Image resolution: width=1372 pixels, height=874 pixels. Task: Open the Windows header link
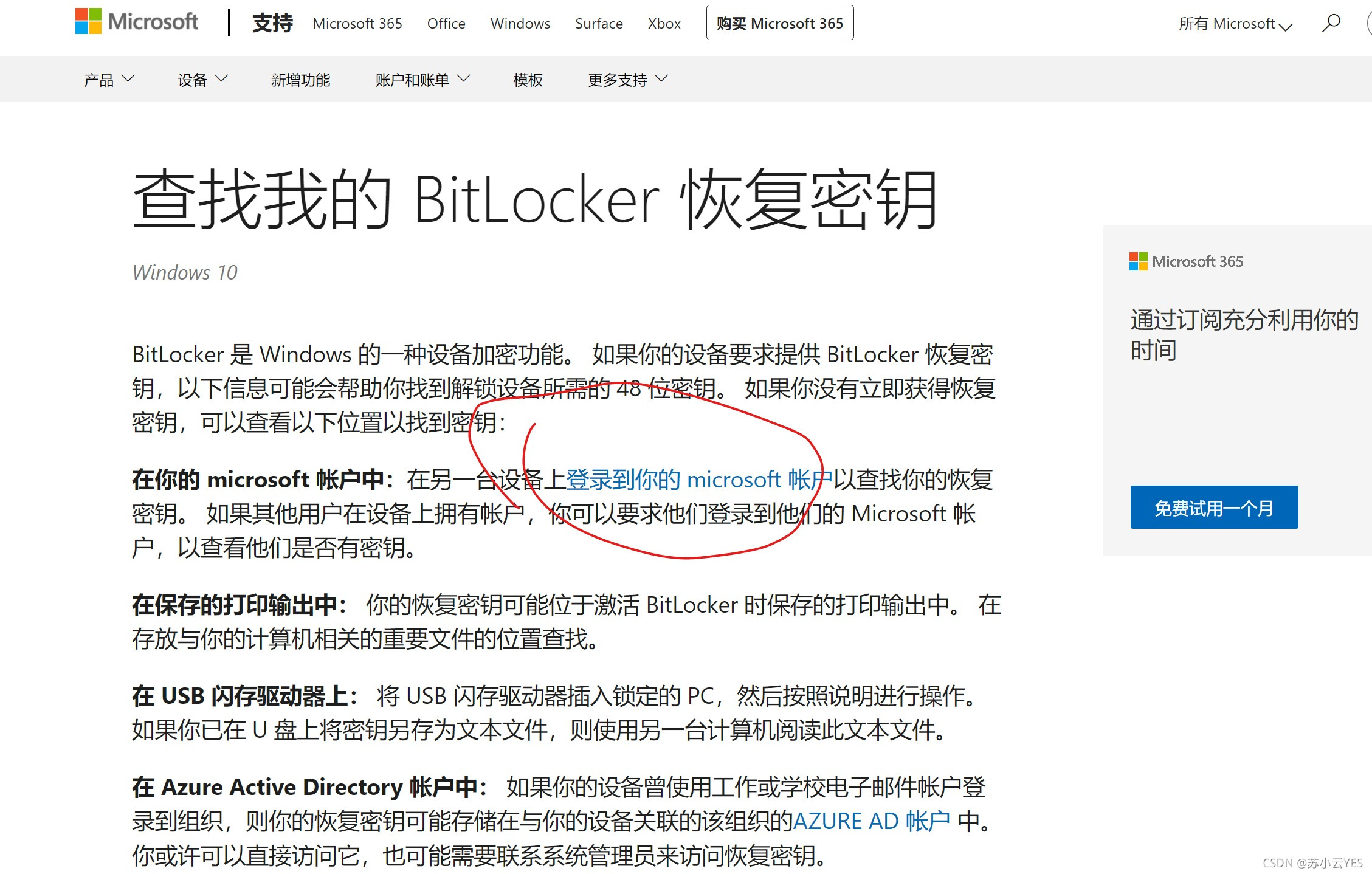tap(520, 24)
